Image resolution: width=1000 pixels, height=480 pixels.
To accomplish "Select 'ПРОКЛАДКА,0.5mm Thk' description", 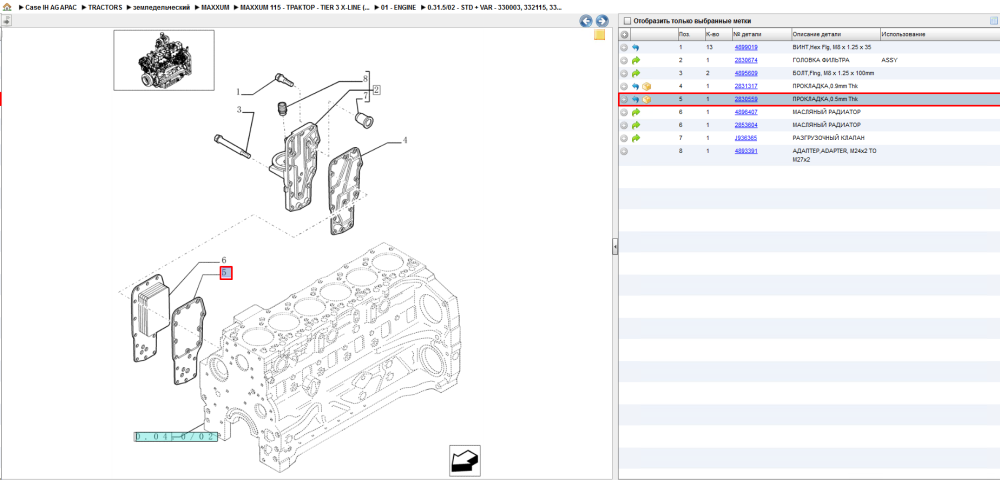I will [825, 99].
